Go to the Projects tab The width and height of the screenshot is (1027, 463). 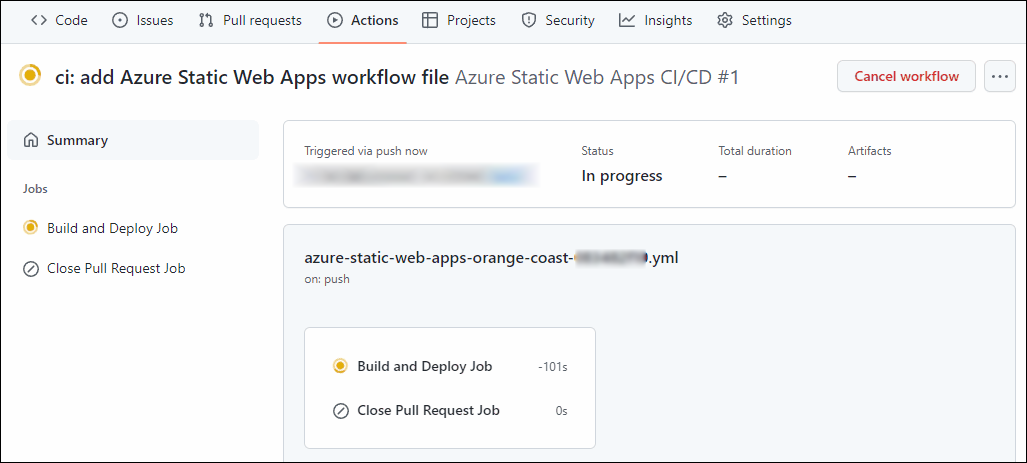(458, 21)
